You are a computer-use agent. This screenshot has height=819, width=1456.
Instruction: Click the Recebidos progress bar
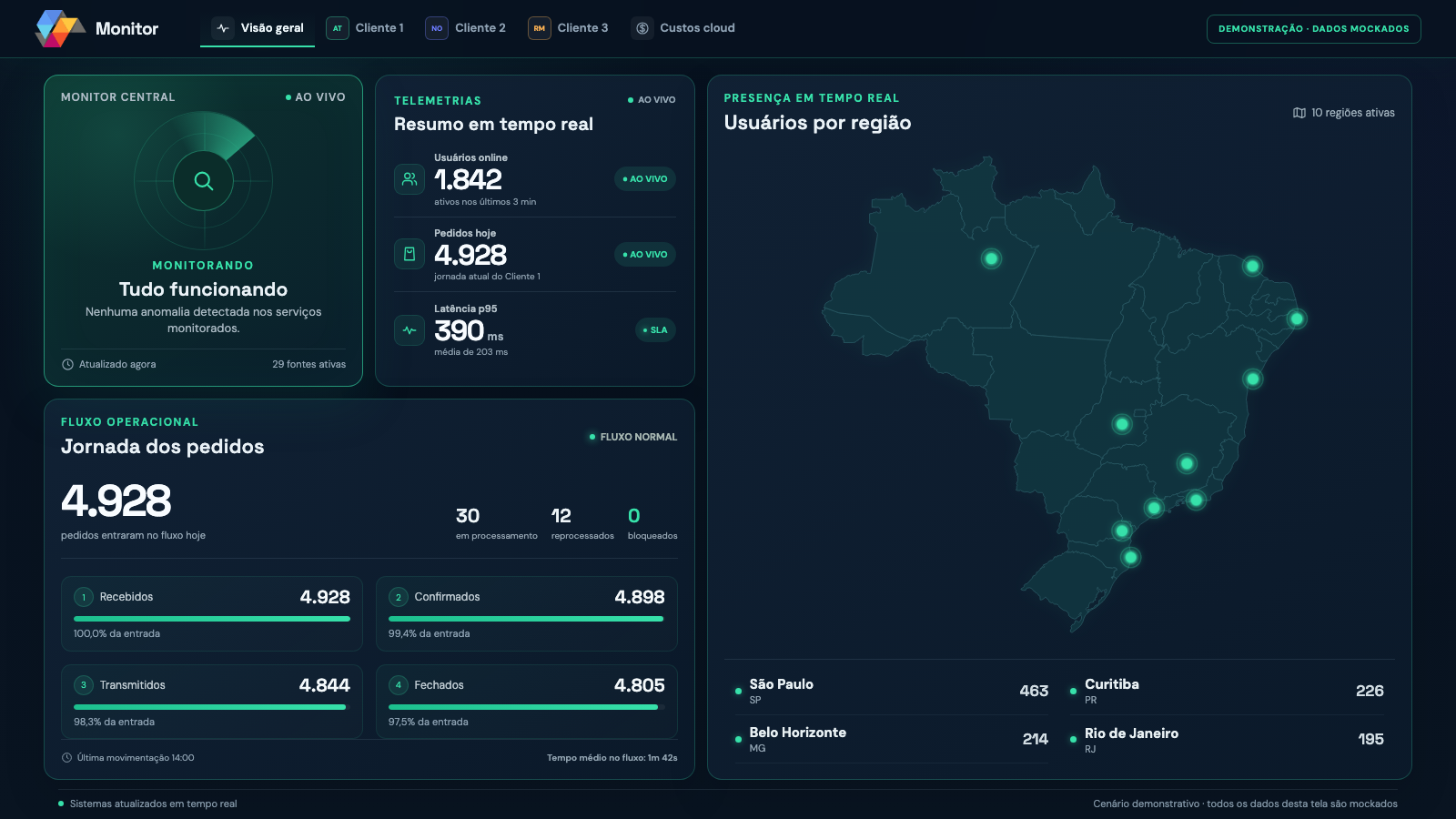[212, 619]
